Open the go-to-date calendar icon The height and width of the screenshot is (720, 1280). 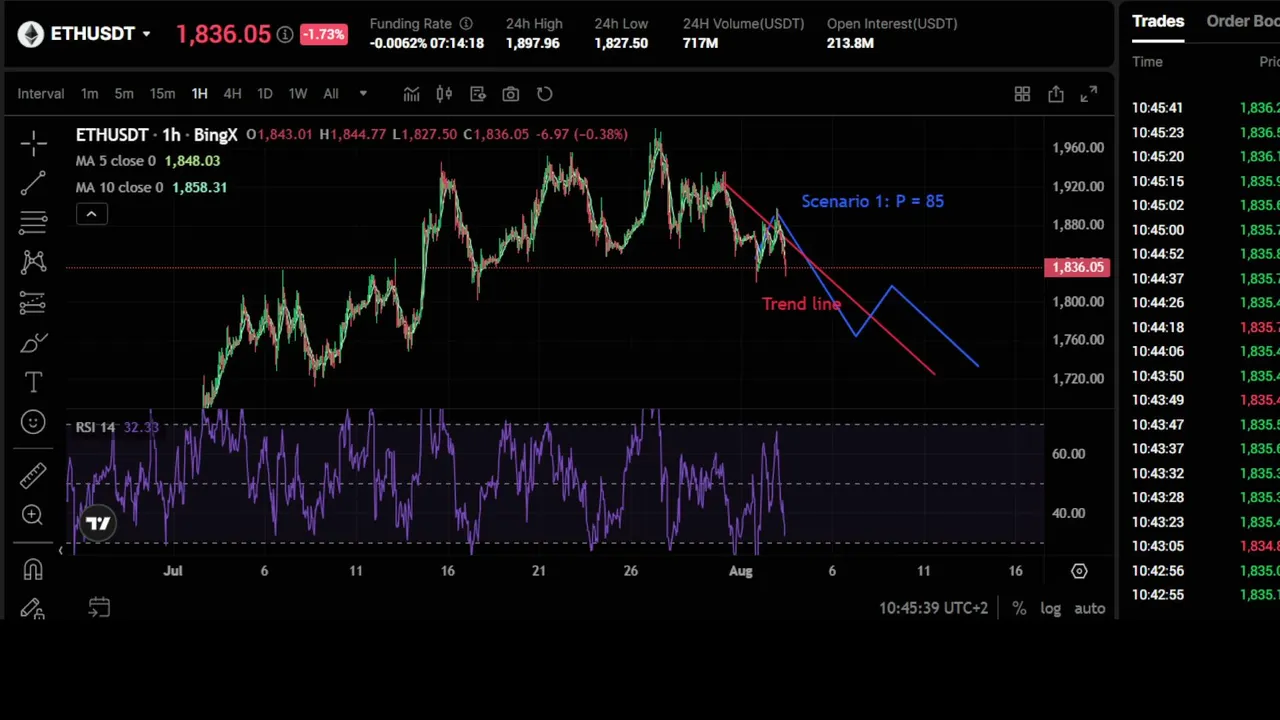(99, 607)
